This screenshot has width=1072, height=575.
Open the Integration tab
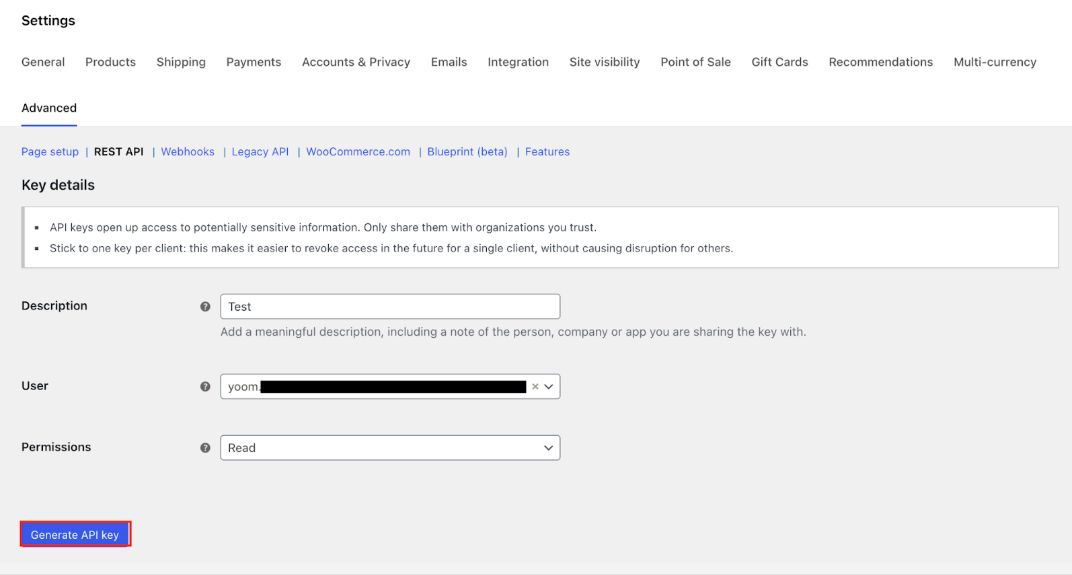coord(518,62)
